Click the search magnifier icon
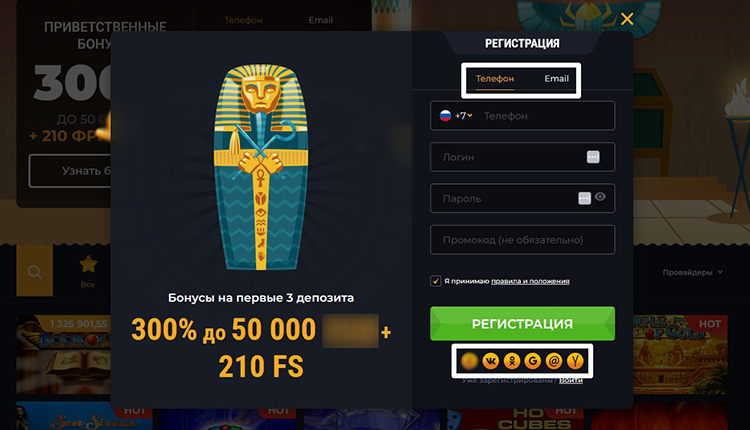 34,272
